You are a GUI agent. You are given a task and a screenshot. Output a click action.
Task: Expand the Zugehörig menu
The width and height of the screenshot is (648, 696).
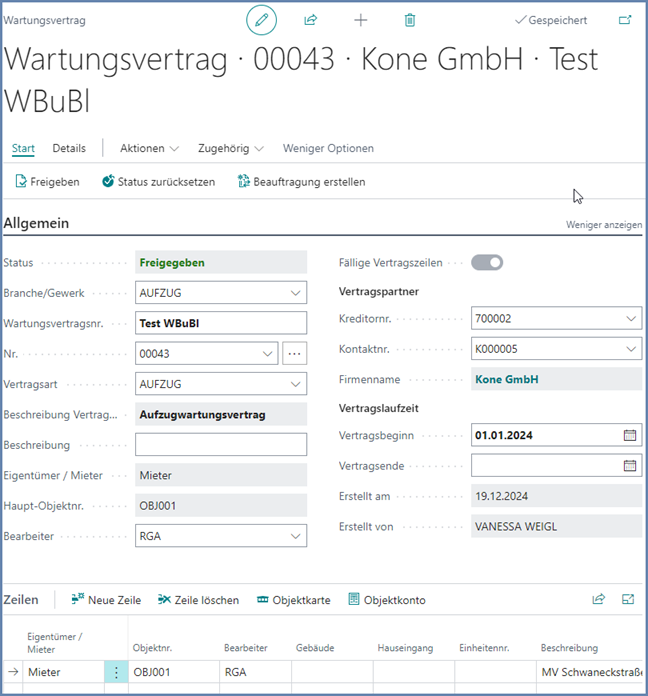click(230, 148)
